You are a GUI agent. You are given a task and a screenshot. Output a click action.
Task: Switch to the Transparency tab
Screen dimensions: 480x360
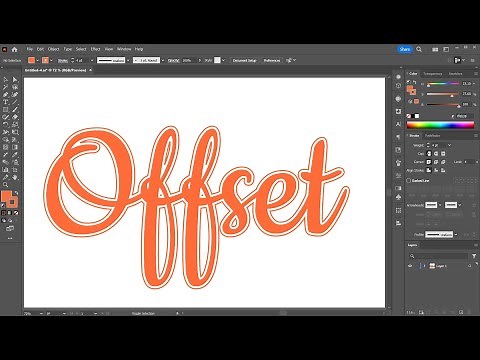pyautogui.click(x=433, y=74)
